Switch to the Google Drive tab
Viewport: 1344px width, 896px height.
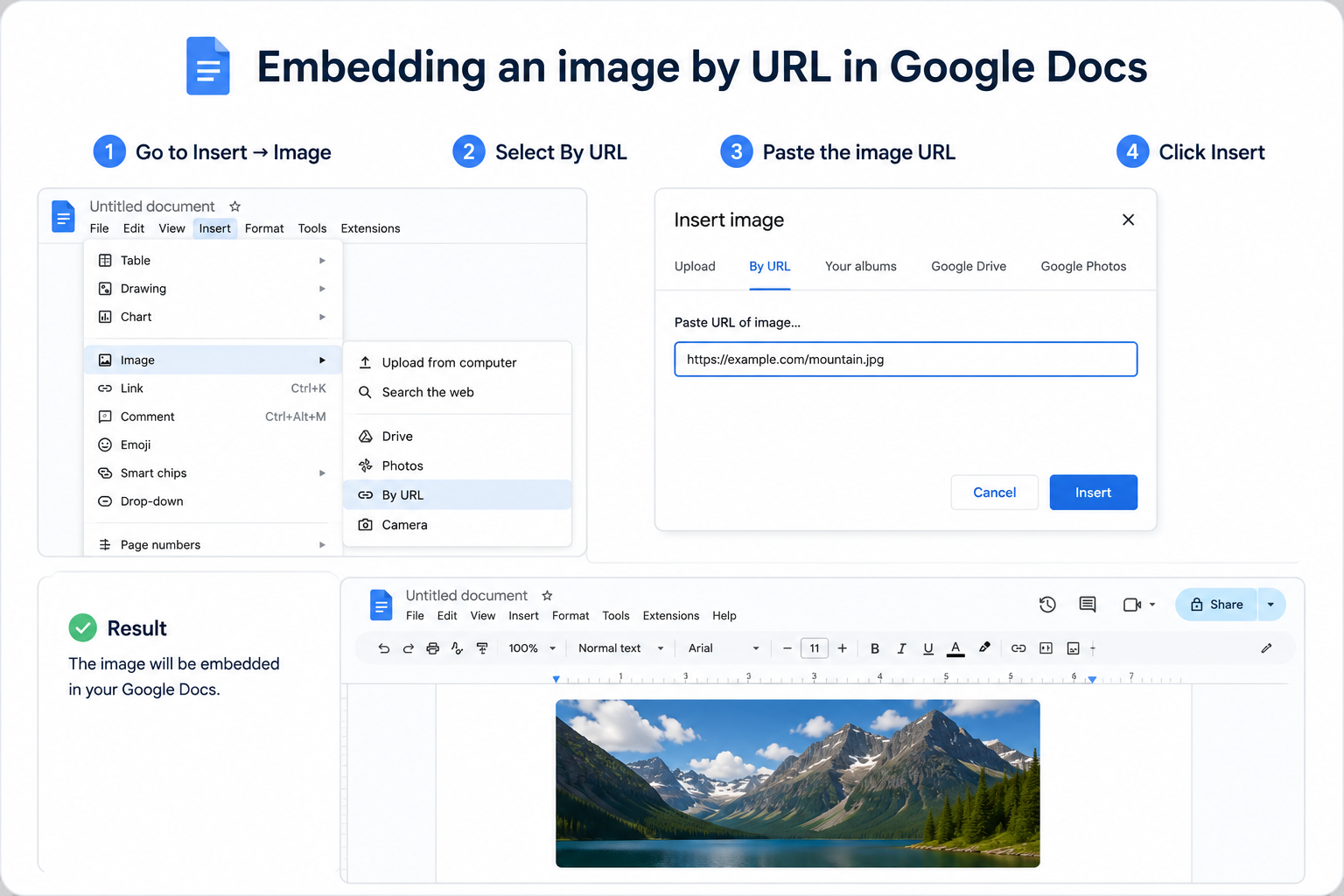969,266
